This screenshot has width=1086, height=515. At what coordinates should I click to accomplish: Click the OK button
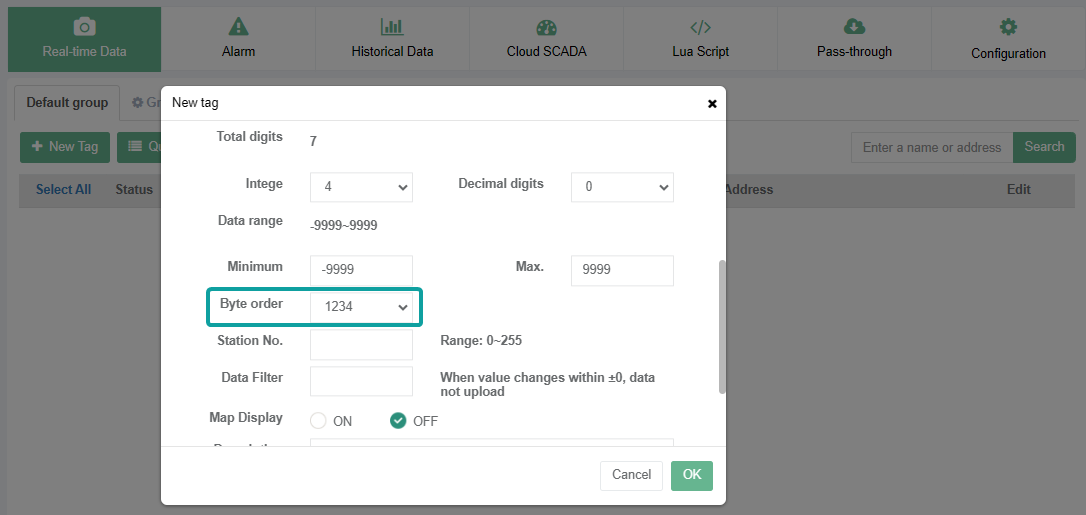[692, 475]
